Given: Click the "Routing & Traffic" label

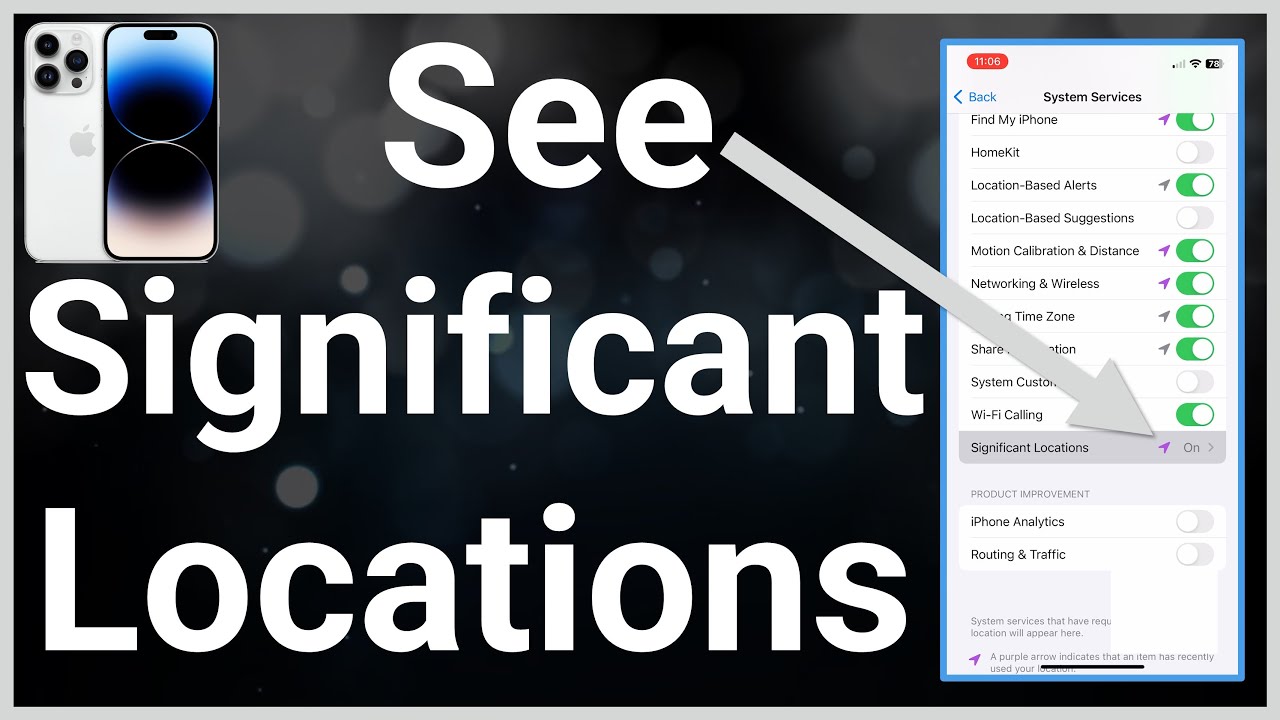Looking at the screenshot, I should click(x=1018, y=555).
